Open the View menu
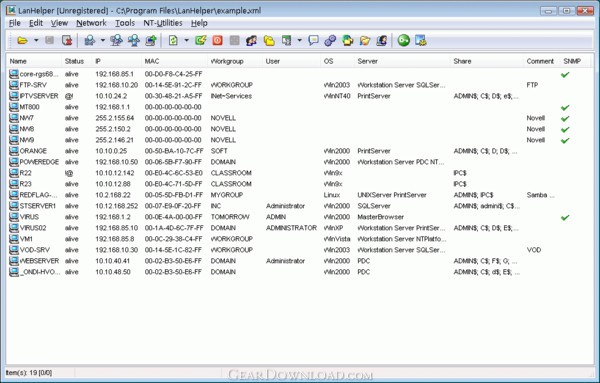Viewport: 600px width, 383px height. [x=59, y=23]
